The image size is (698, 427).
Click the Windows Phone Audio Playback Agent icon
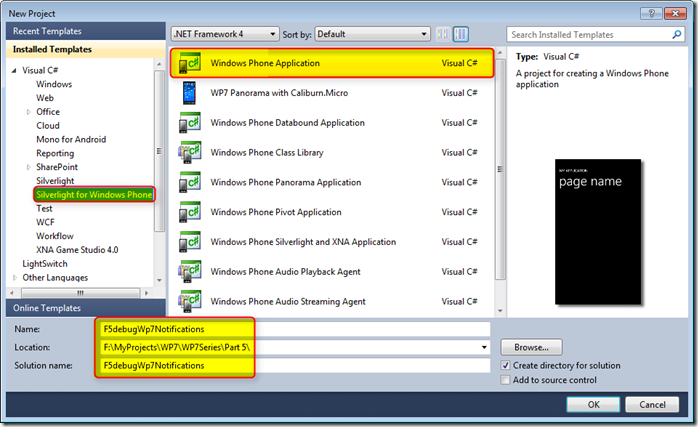coord(190,272)
